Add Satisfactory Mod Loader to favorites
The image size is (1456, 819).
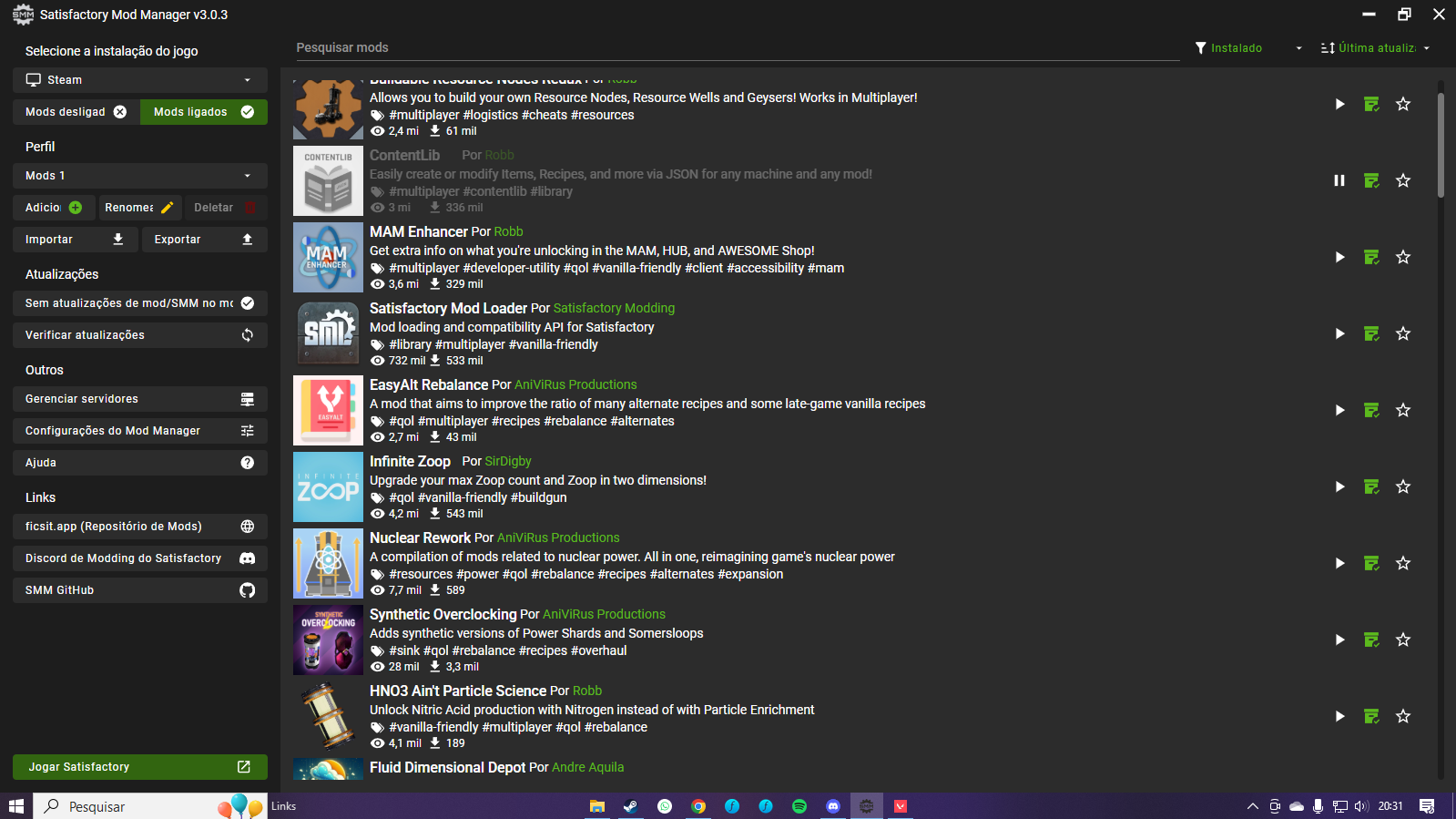[x=1403, y=333]
